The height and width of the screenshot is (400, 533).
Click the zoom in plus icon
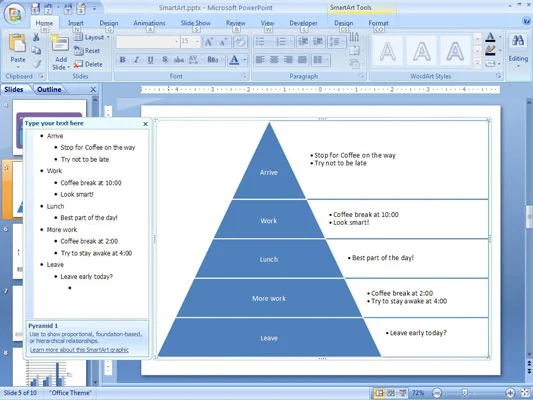click(x=510, y=393)
